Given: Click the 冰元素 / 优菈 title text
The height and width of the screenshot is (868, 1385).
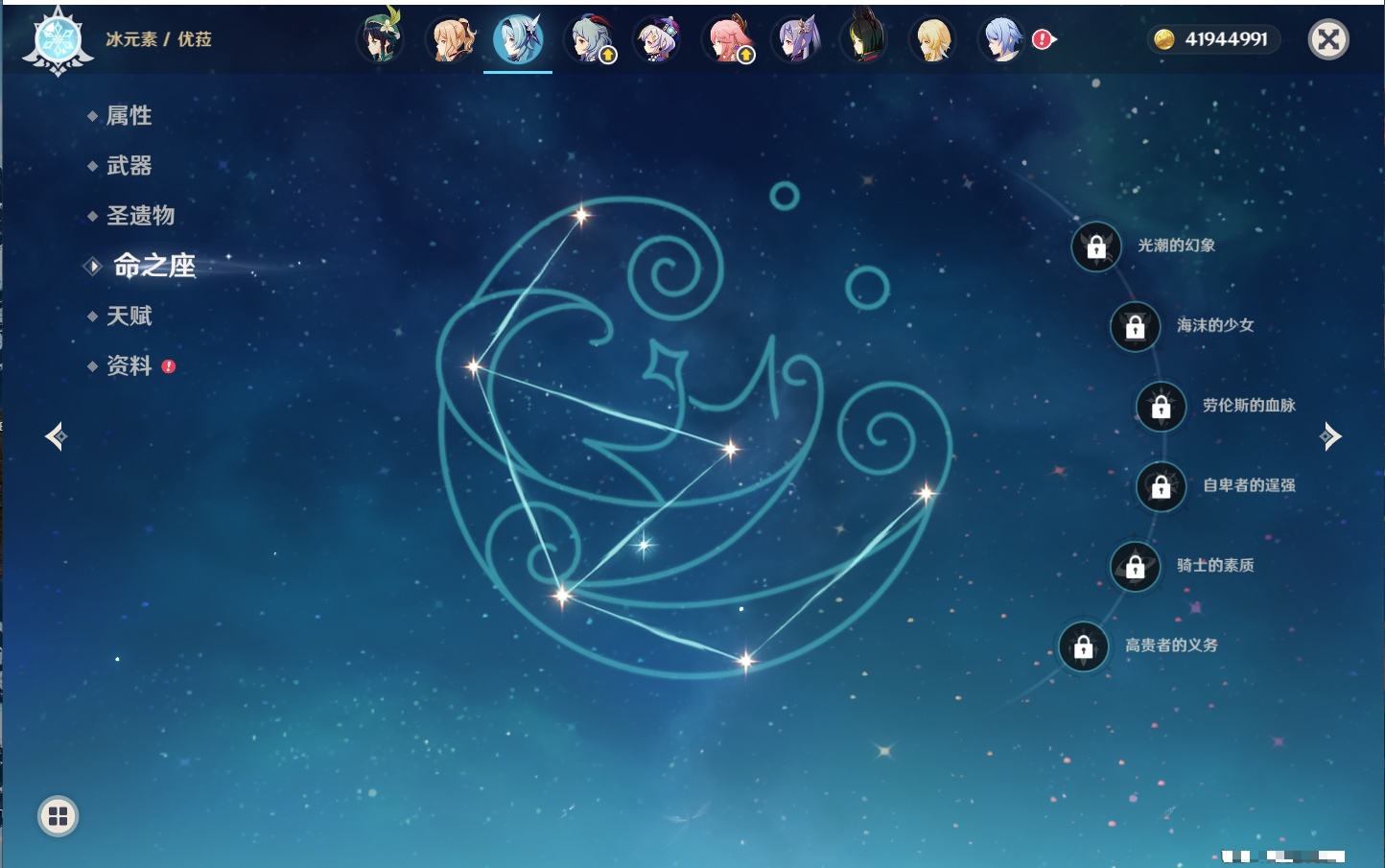Looking at the screenshot, I should point(158,39).
